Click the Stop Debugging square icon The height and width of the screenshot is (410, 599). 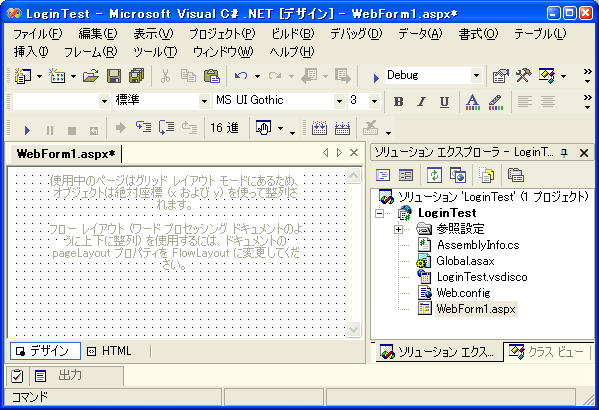72,131
